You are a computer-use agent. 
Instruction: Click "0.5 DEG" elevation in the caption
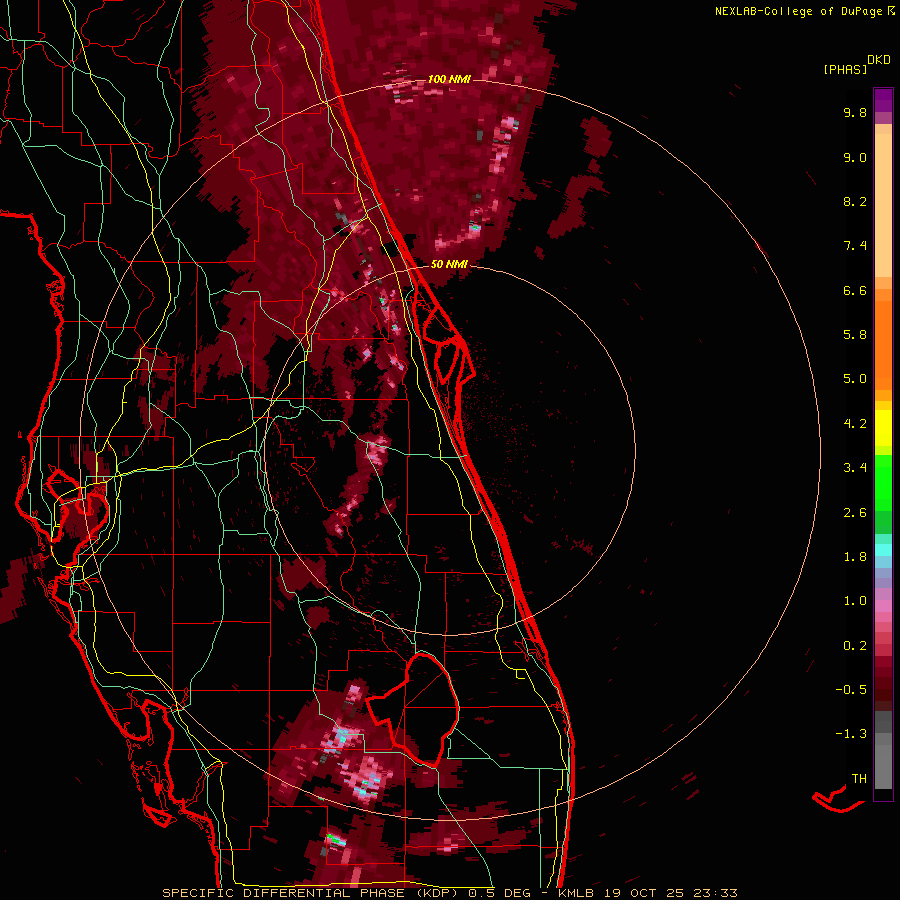(x=499, y=893)
